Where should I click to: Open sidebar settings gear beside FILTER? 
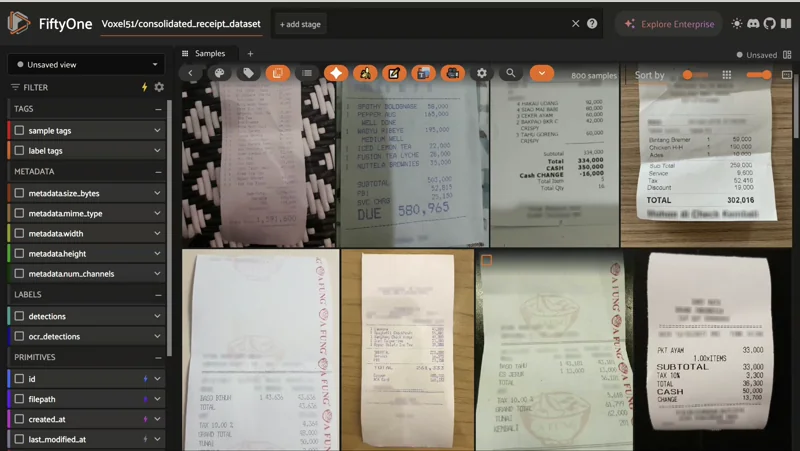[159, 87]
